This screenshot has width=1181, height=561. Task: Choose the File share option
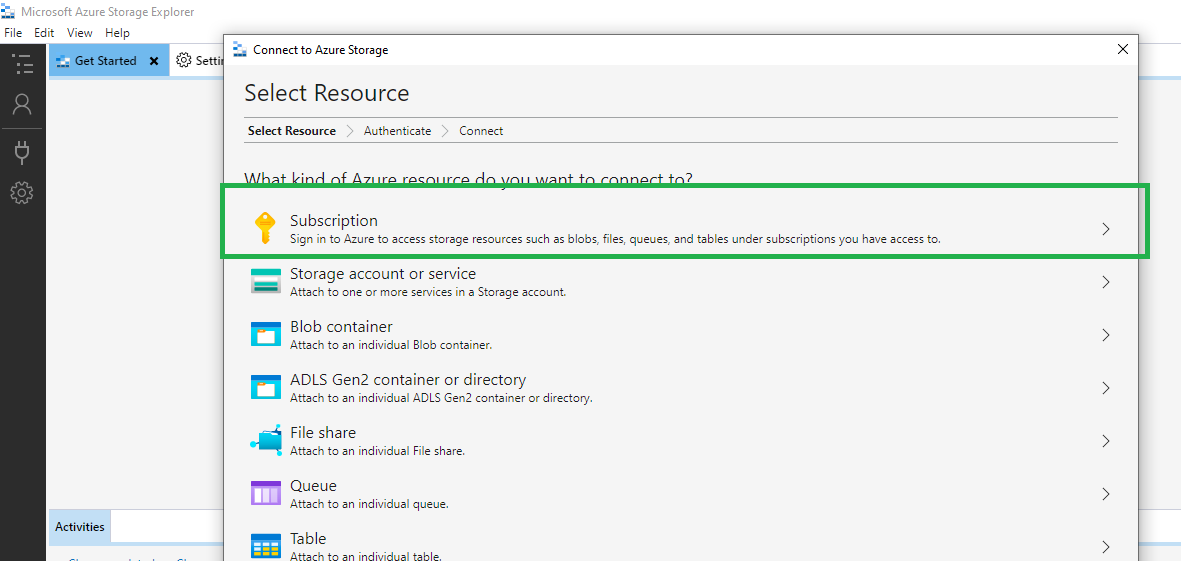point(681,440)
